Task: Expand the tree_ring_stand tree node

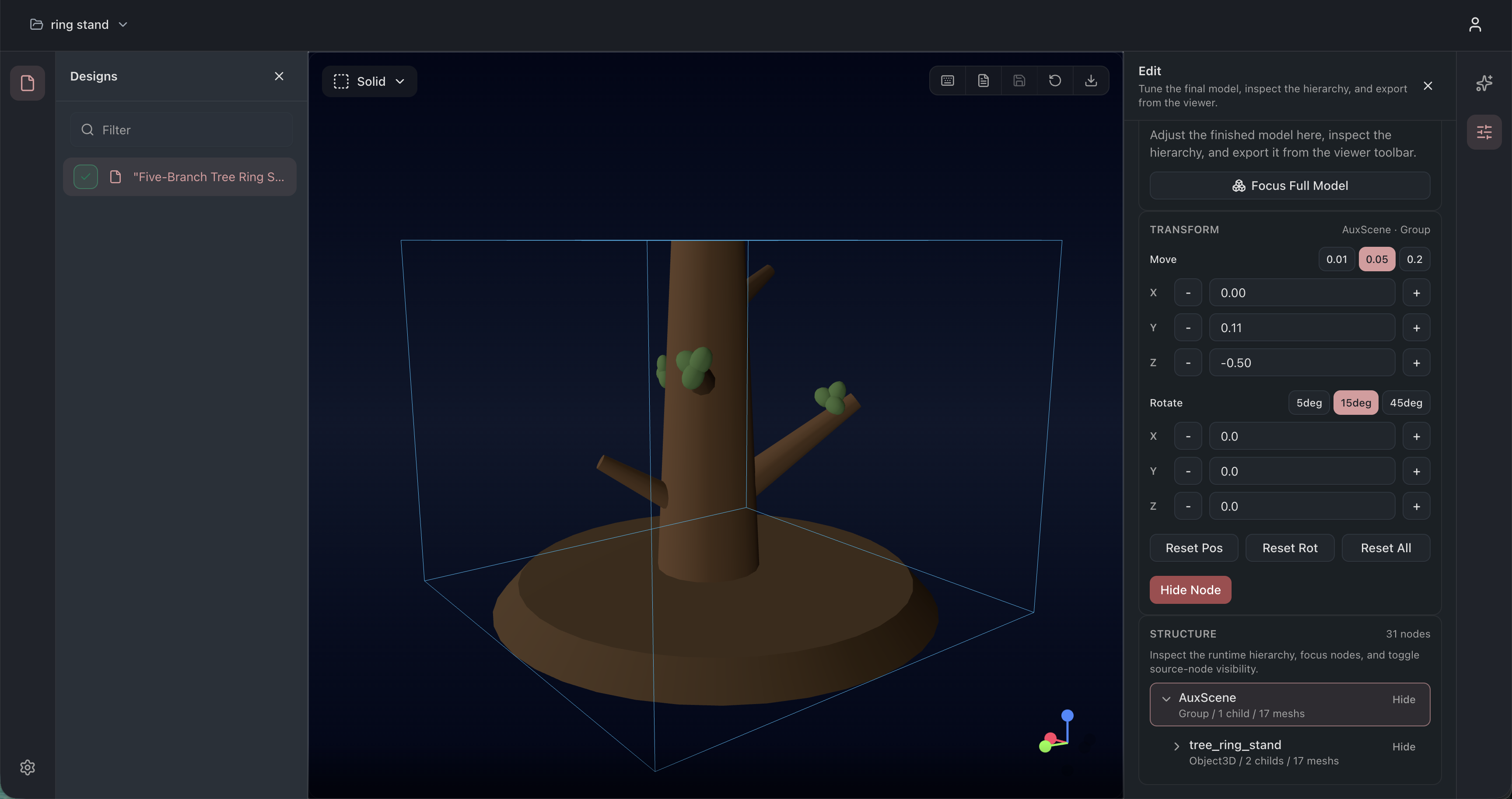Action: click(1176, 746)
